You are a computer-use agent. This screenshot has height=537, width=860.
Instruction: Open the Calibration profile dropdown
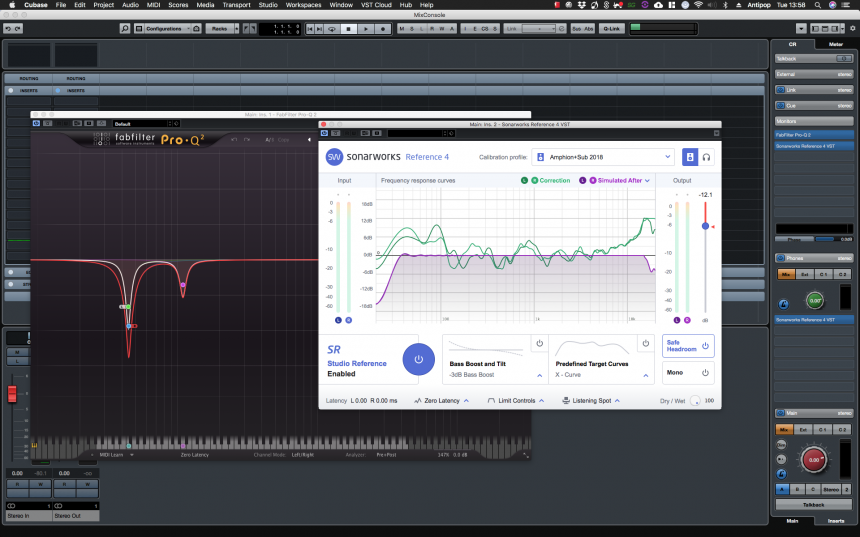click(x=603, y=157)
